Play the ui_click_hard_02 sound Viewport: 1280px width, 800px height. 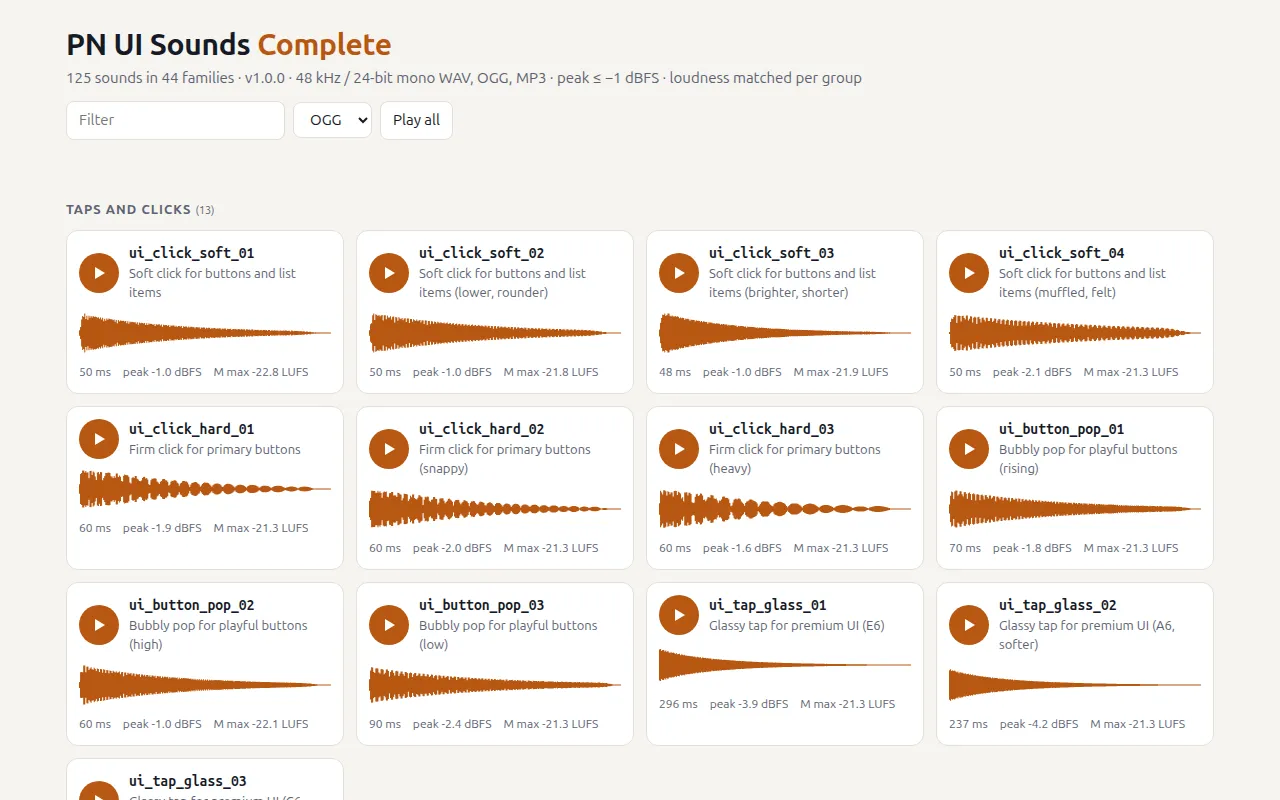[x=389, y=449]
